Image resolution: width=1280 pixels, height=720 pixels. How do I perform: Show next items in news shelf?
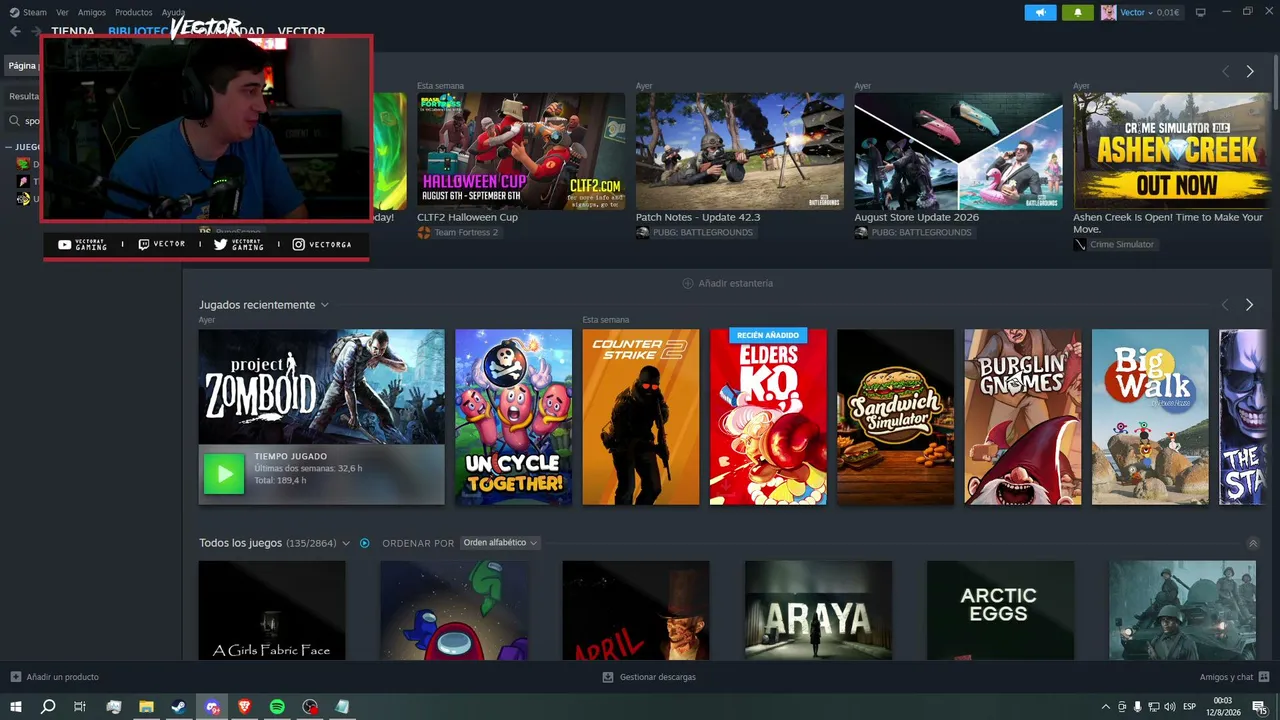[1250, 71]
